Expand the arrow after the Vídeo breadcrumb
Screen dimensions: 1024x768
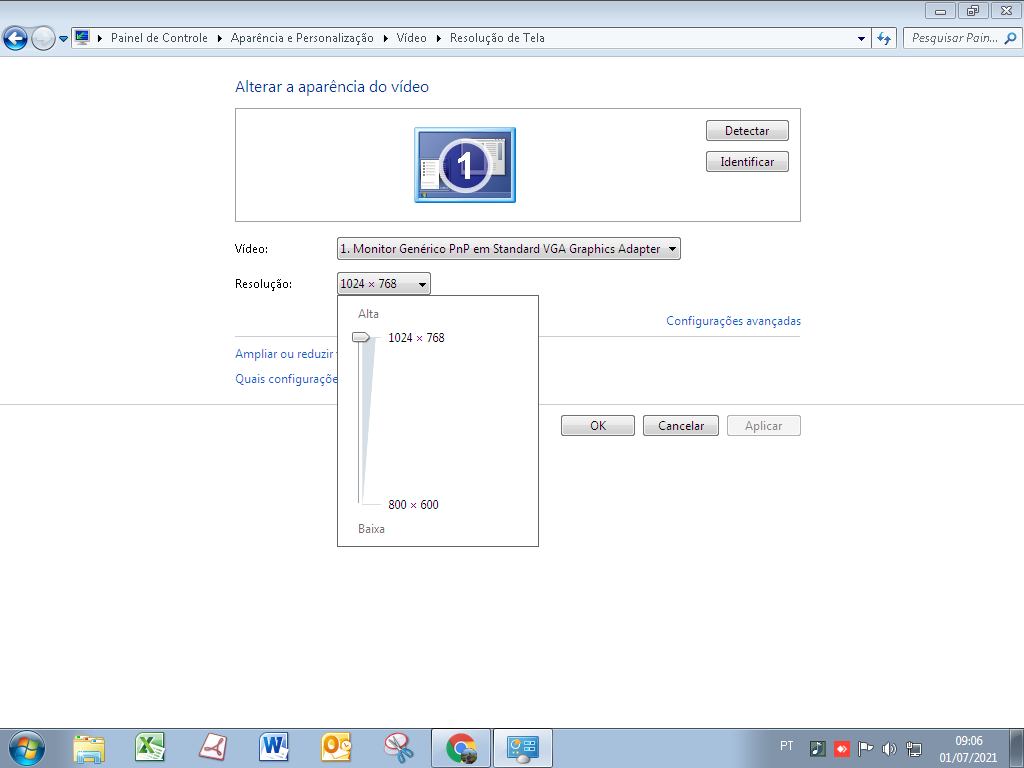(438, 39)
